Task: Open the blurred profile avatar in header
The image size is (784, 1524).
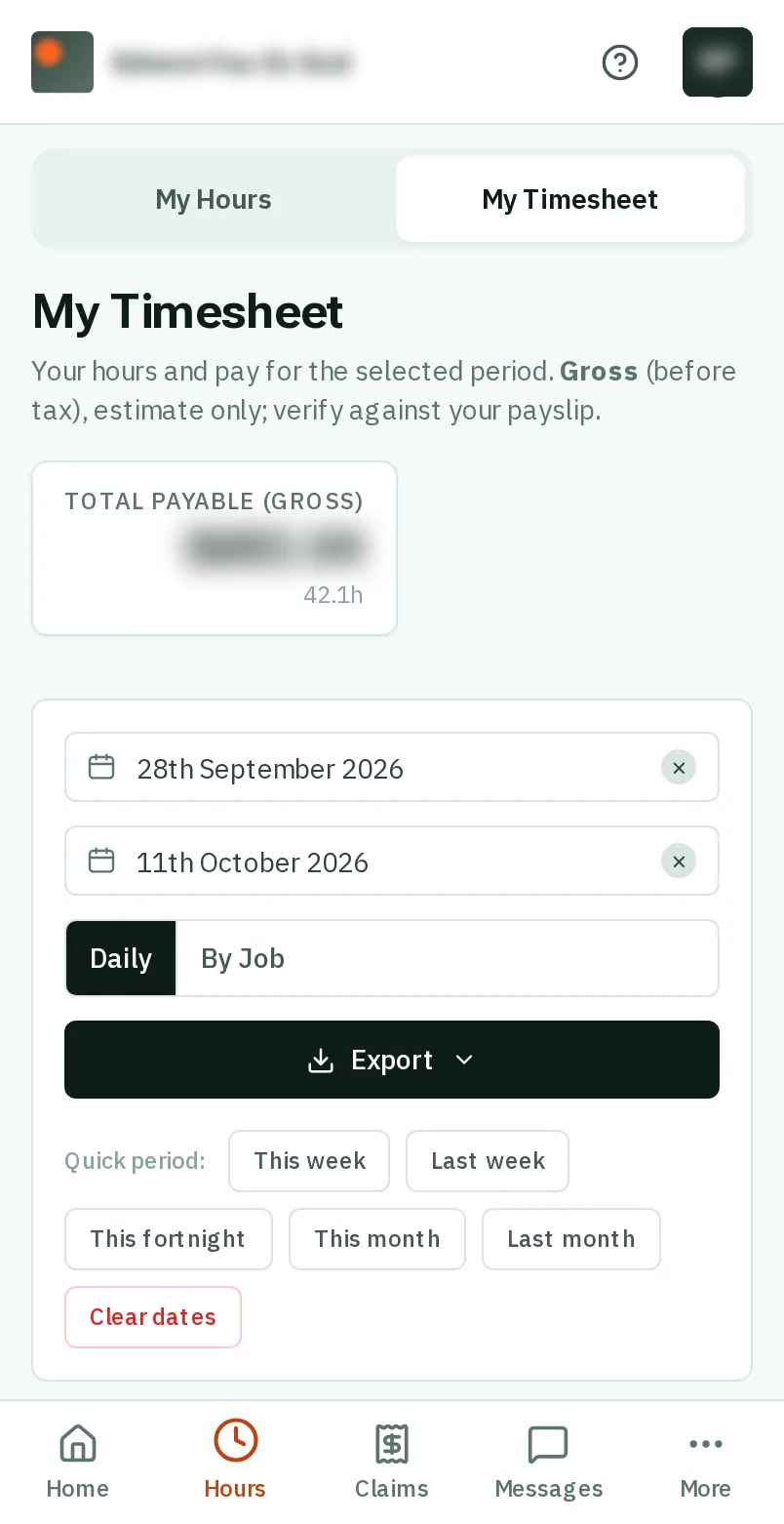Action: [x=718, y=62]
